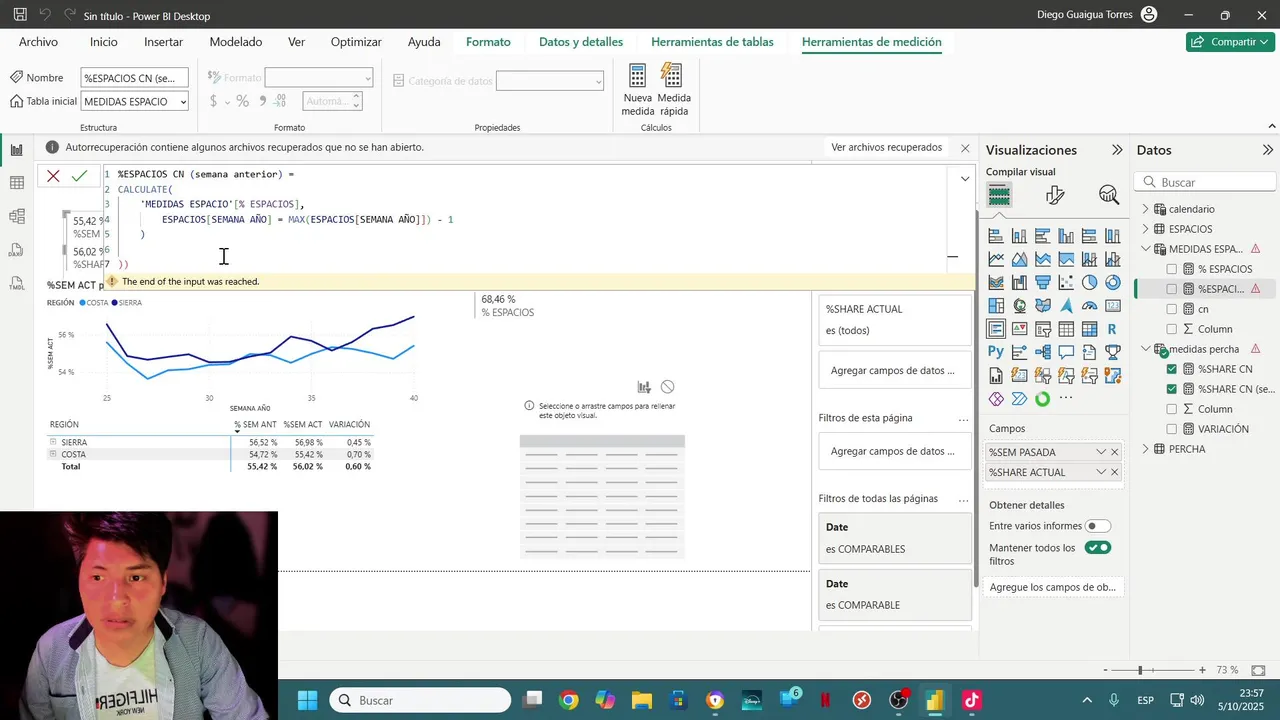Check the VARIACIÓN measure checkbox

(x=1172, y=429)
